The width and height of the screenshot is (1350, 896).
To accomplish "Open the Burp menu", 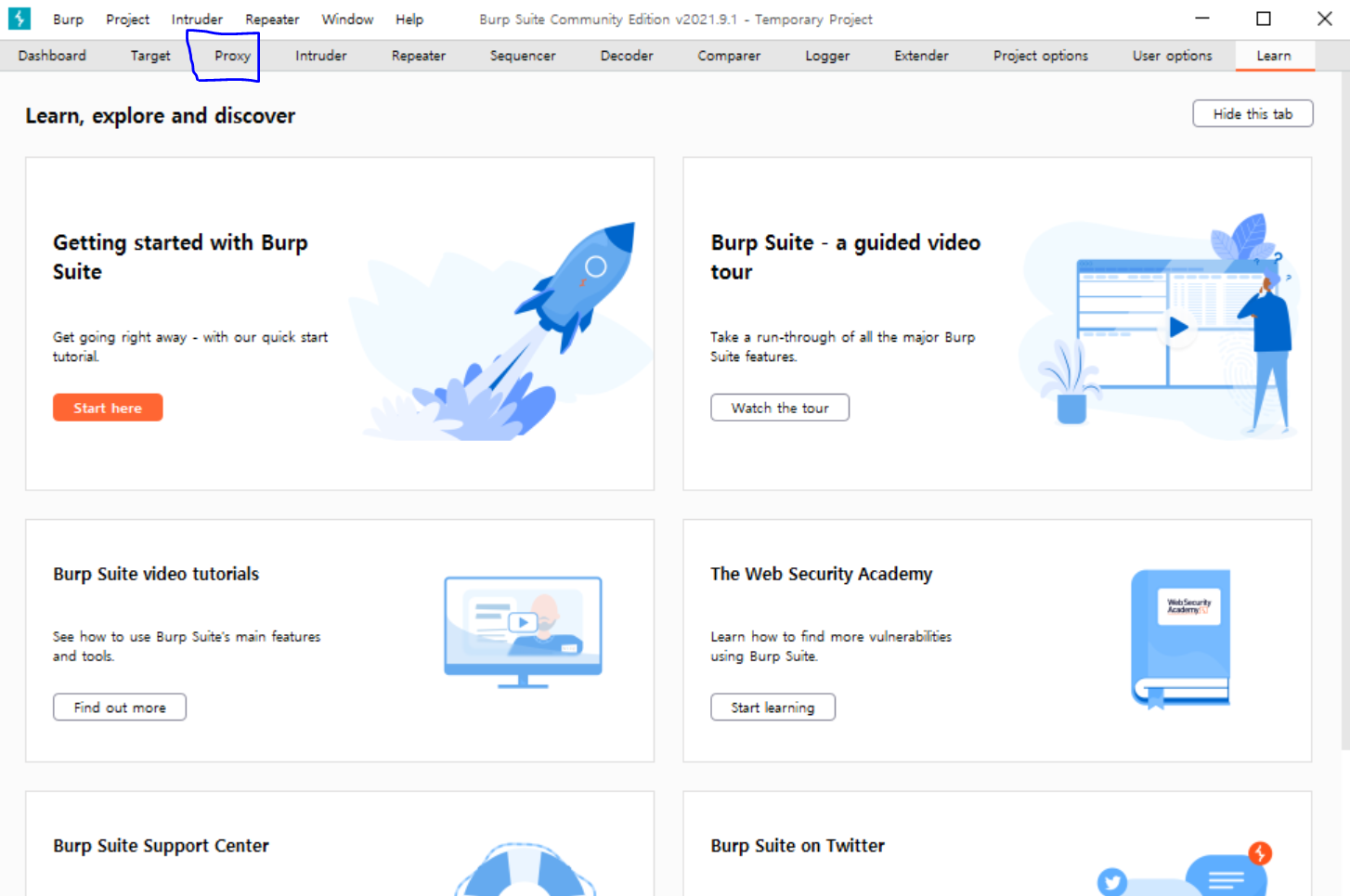I will tap(68, 19).
